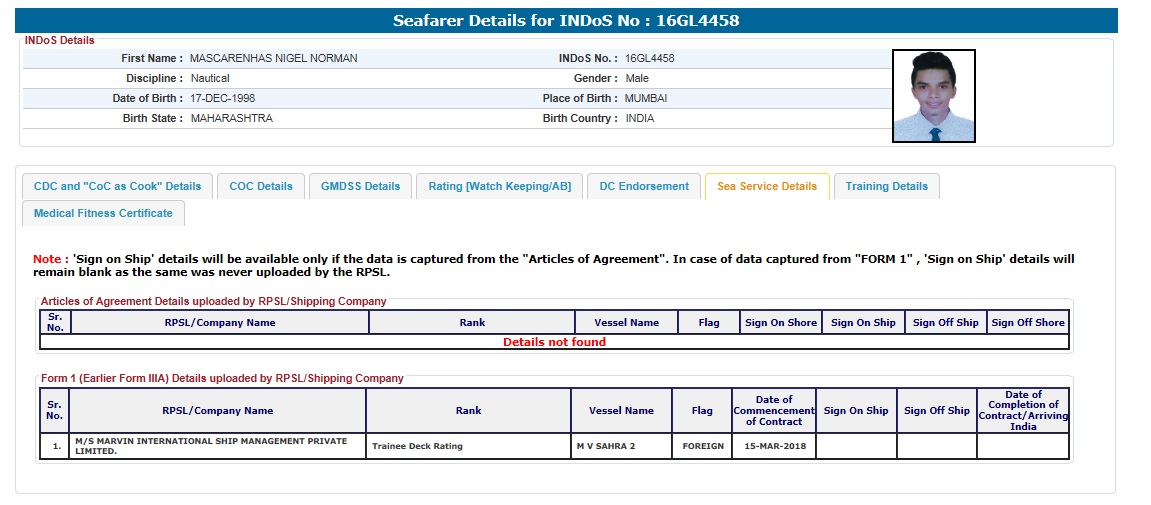View the Medical Fitness Certificate tab
The width and height of the screenshot is (1151, 505).
[x=103, y=213]
